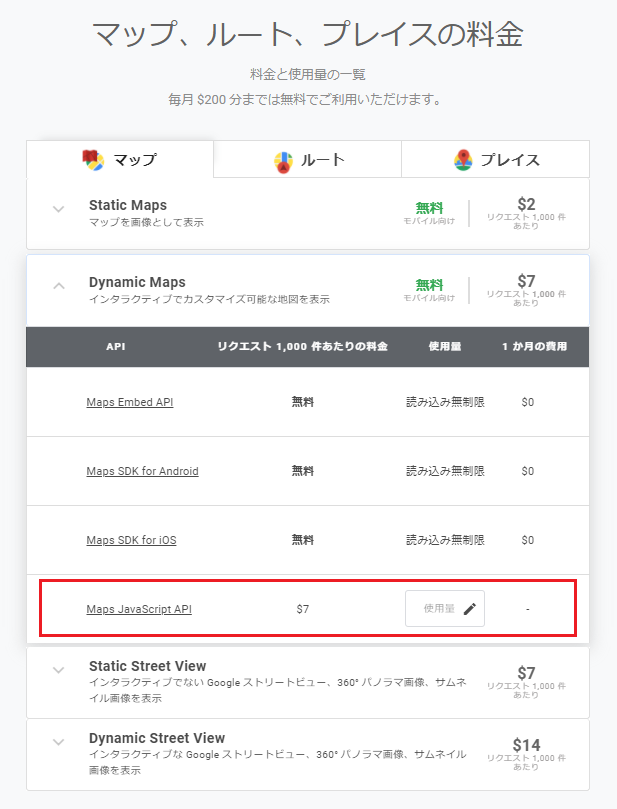Collapse the Dynamic Maps section chevron
Screen dimensions: 617x809
59,285
